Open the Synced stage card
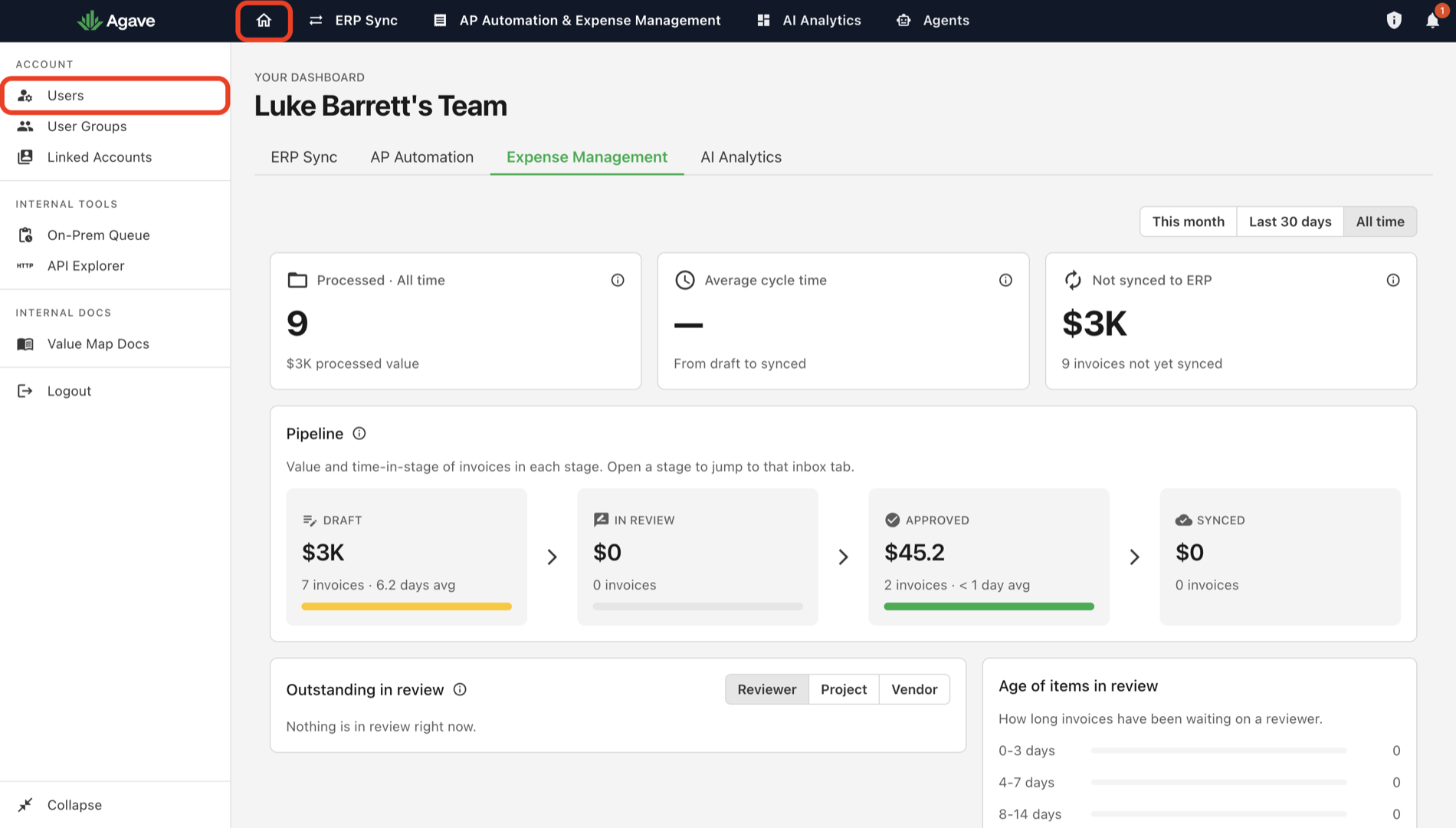 [1280, 557]
